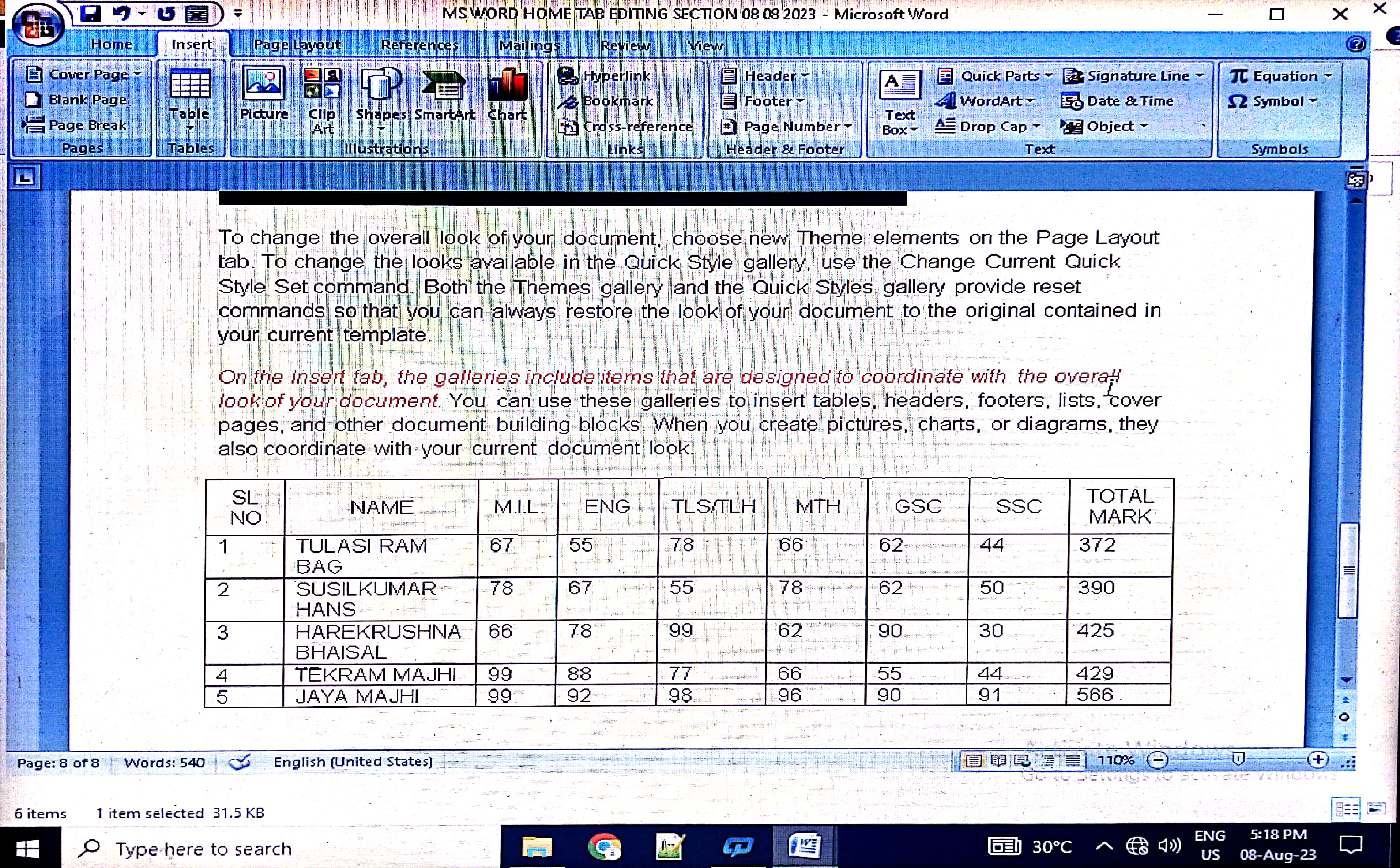Click the Save icon in quick access toolbar
Screen dimensions: 1400x868
[90, 14]
